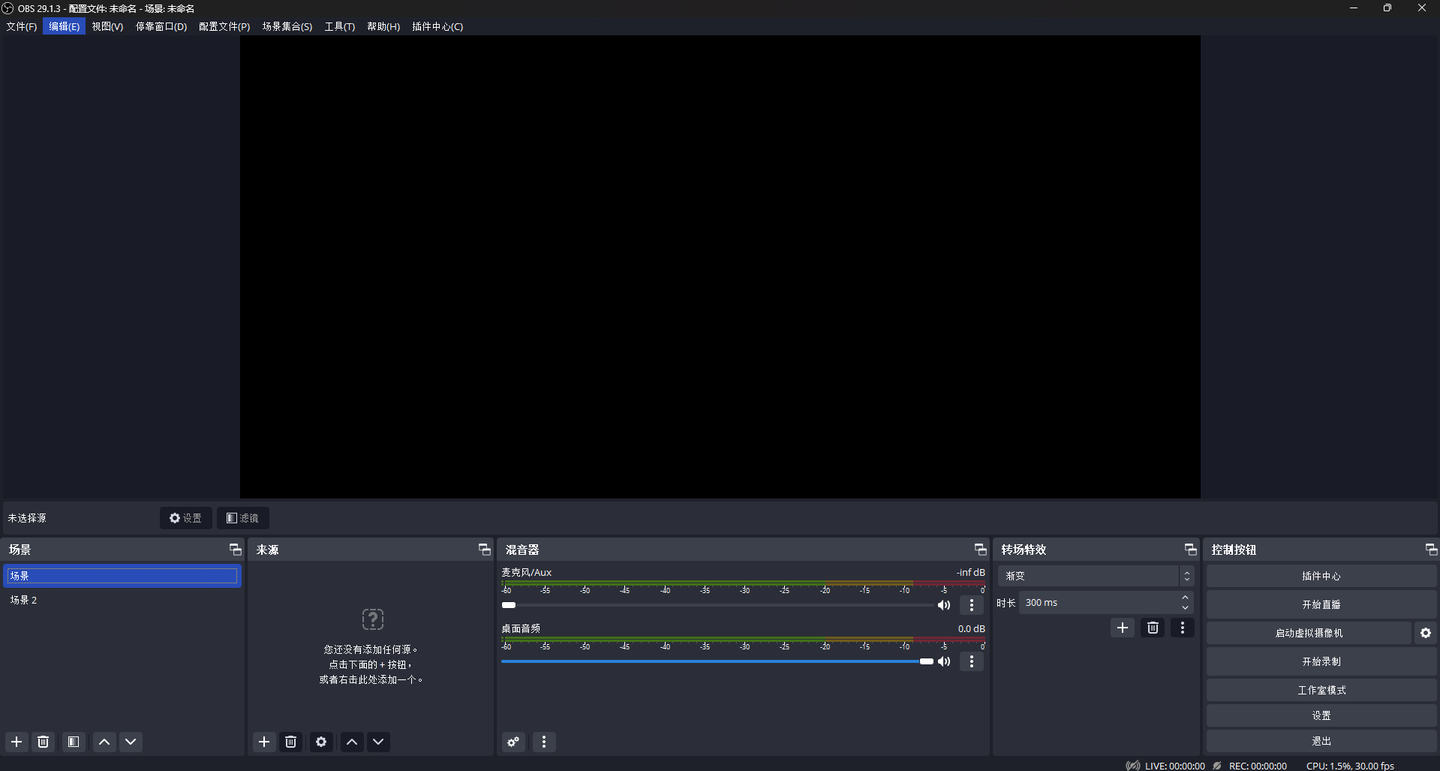
Task: Click the 未选择源 label
Action: click(27, 518)
